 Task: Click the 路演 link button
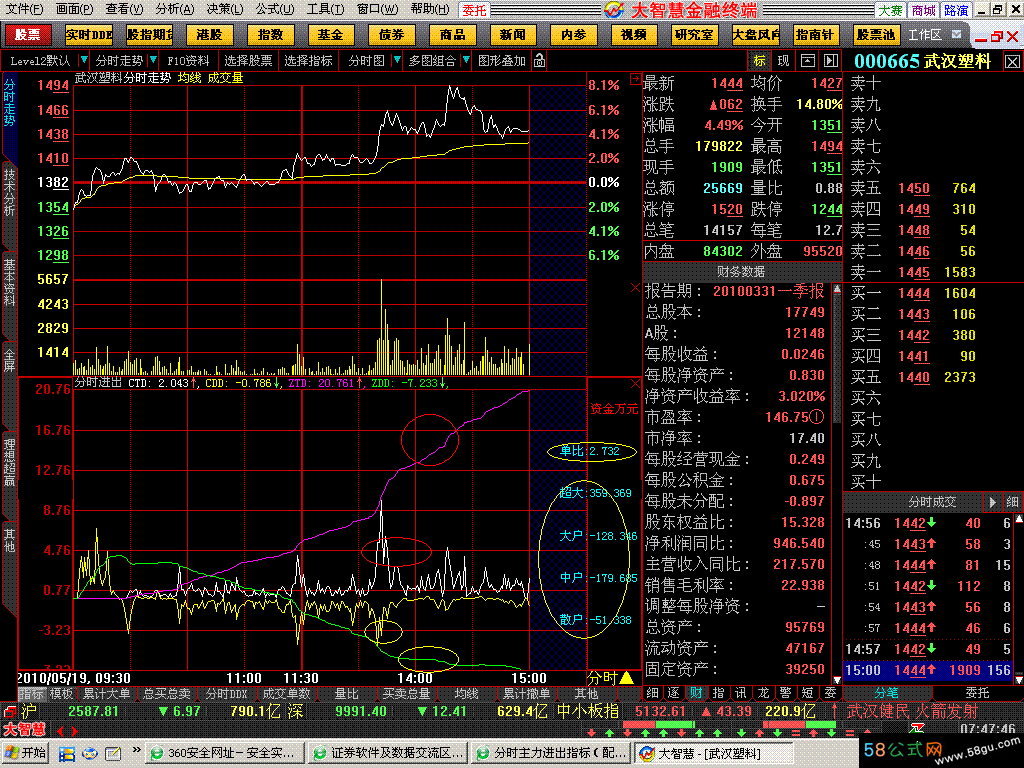956,10
